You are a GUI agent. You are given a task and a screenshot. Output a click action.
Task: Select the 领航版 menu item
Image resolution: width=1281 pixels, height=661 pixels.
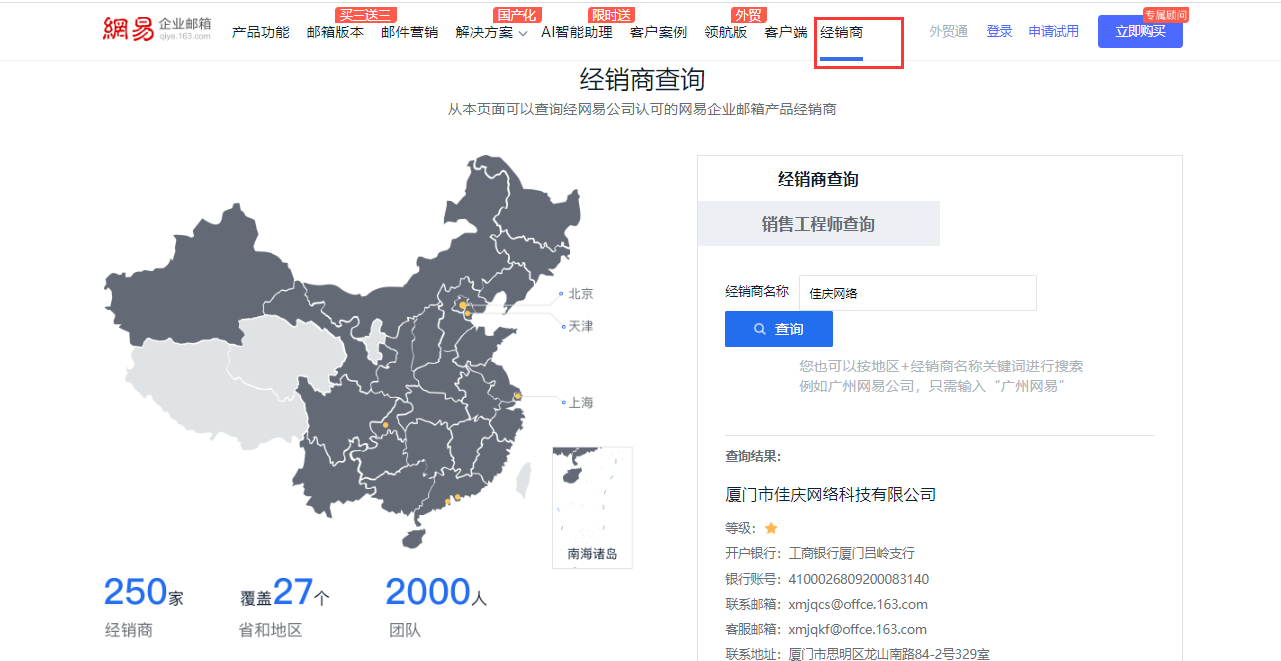725,32
